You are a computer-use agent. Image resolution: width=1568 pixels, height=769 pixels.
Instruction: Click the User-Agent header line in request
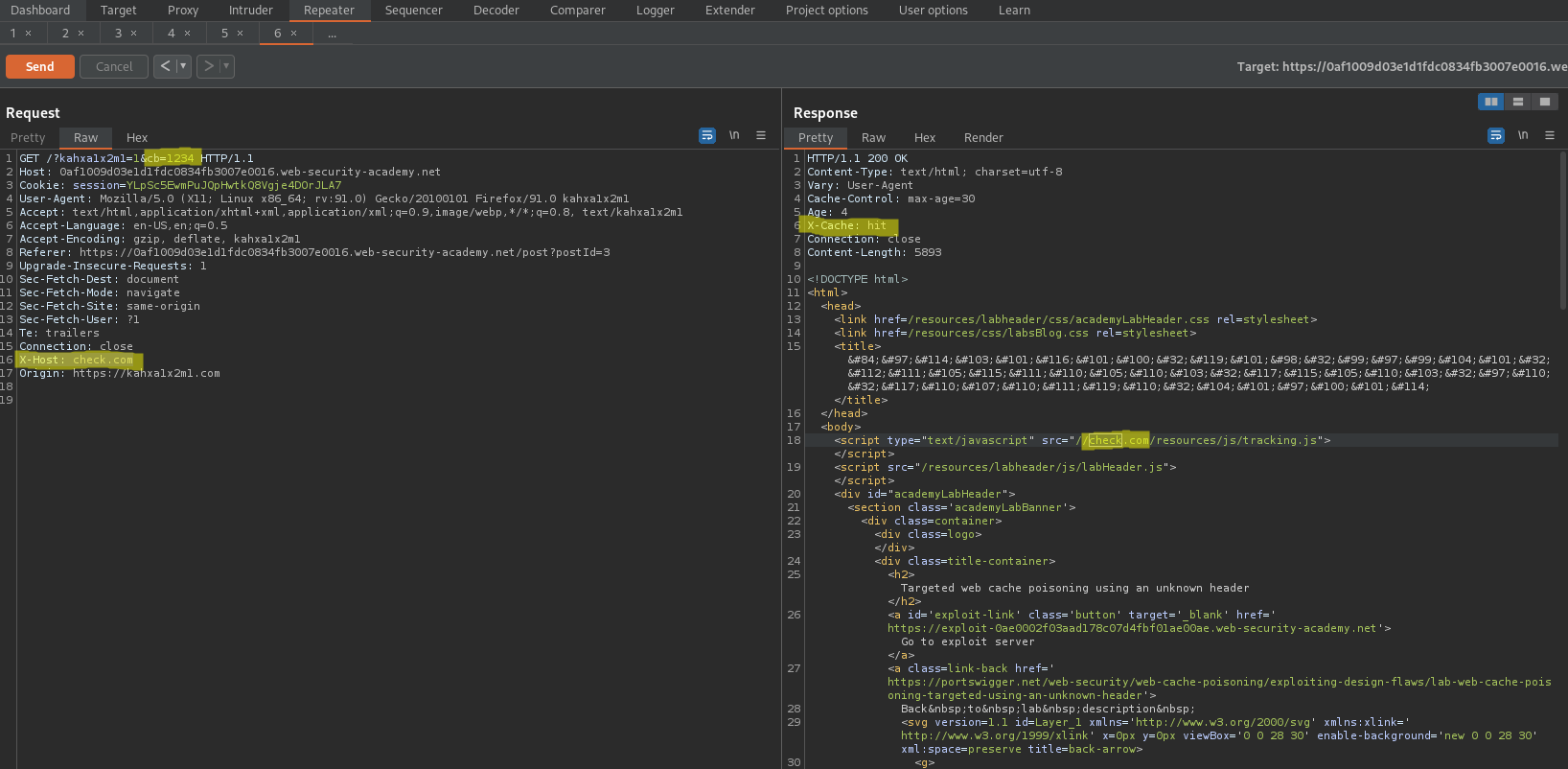324,199
